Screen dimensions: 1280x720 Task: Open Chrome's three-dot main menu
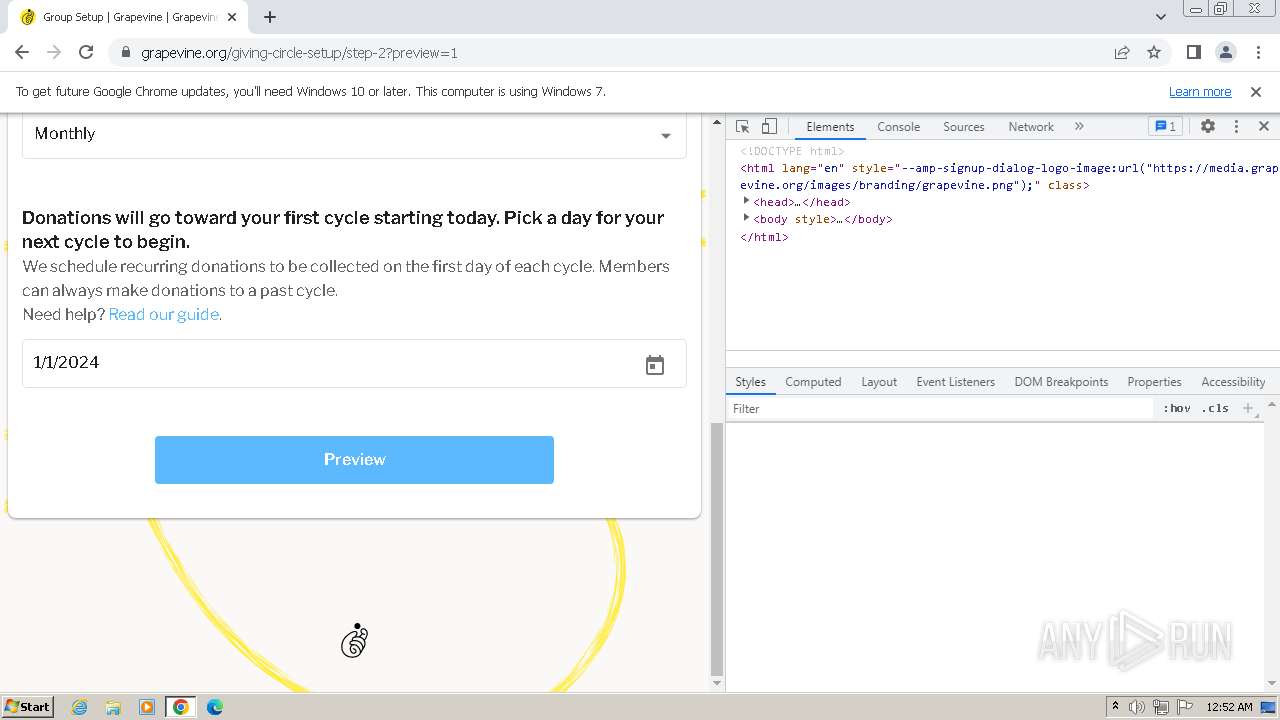(x=1258, y=53)
